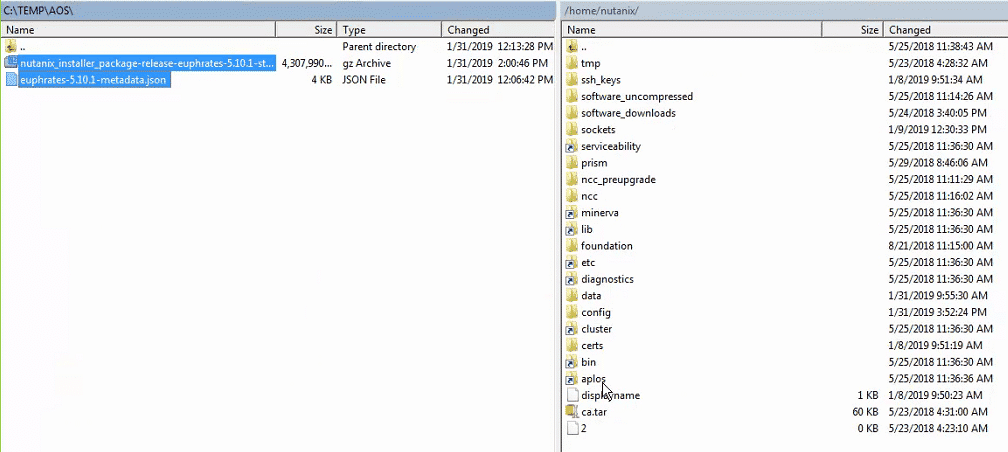
Task: Sort local files by Name column
Action: pos(138,30)
